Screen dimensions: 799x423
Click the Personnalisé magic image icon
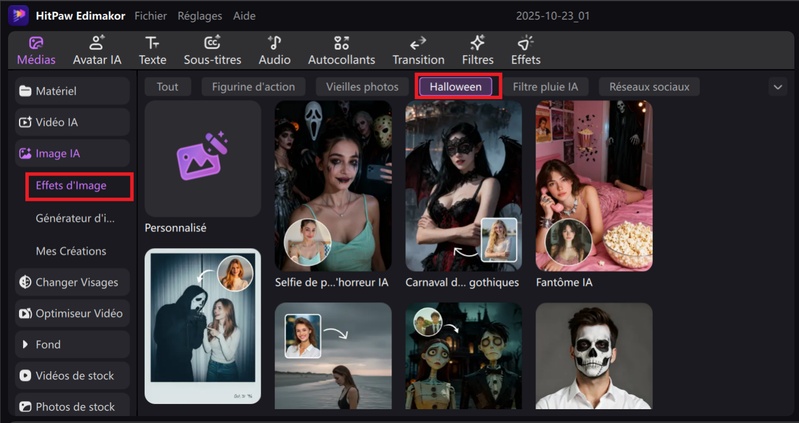[x=202, y=156]
